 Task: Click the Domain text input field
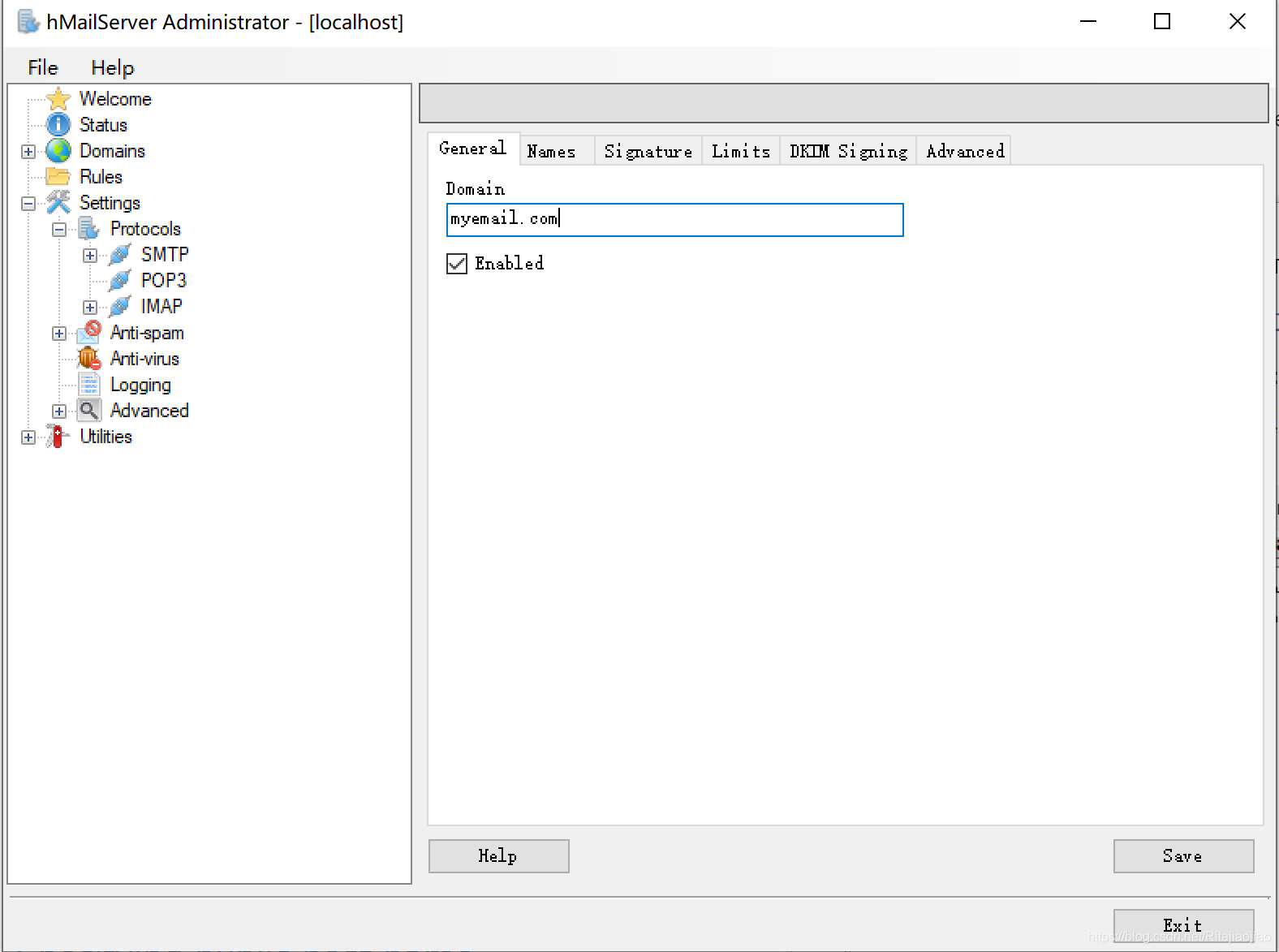click(675, 220)
